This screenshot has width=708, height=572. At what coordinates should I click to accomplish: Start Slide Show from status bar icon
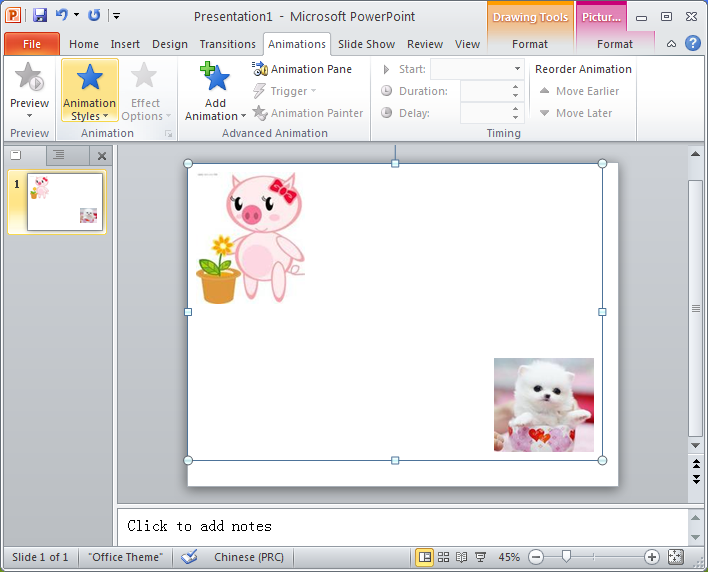(x=480, y=557)
